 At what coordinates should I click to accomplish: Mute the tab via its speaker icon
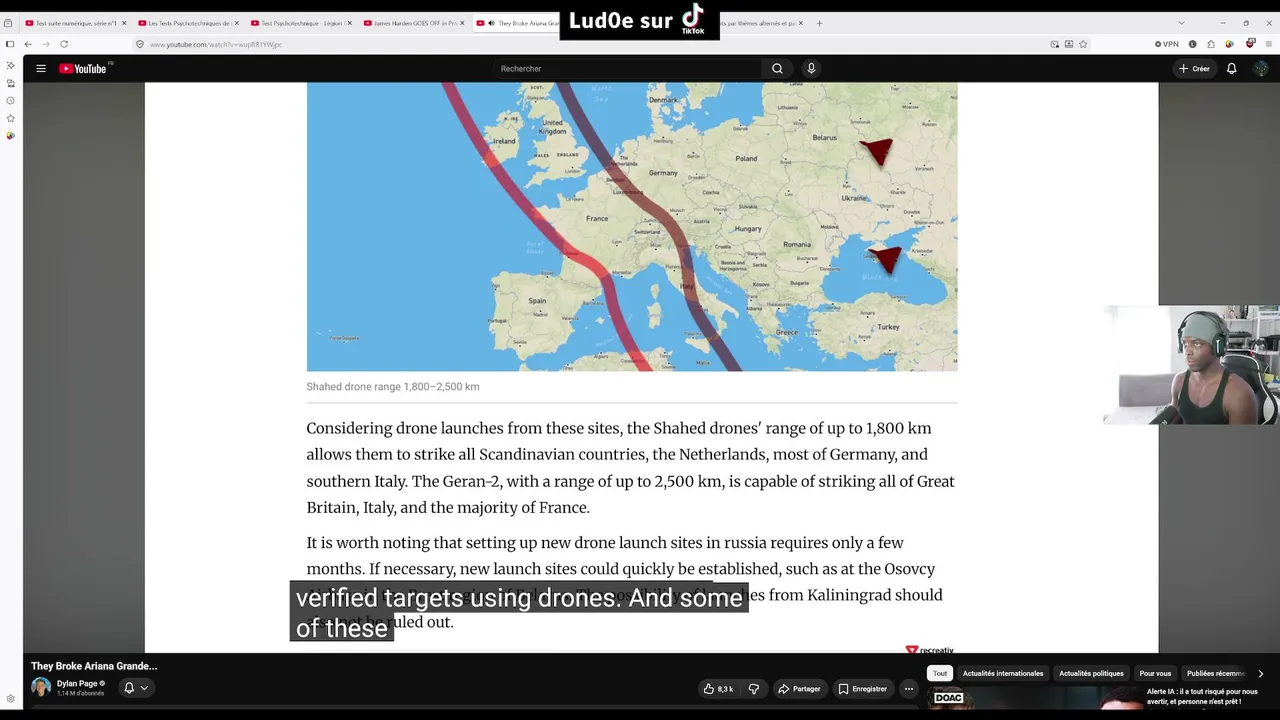(x=491, y=23)
